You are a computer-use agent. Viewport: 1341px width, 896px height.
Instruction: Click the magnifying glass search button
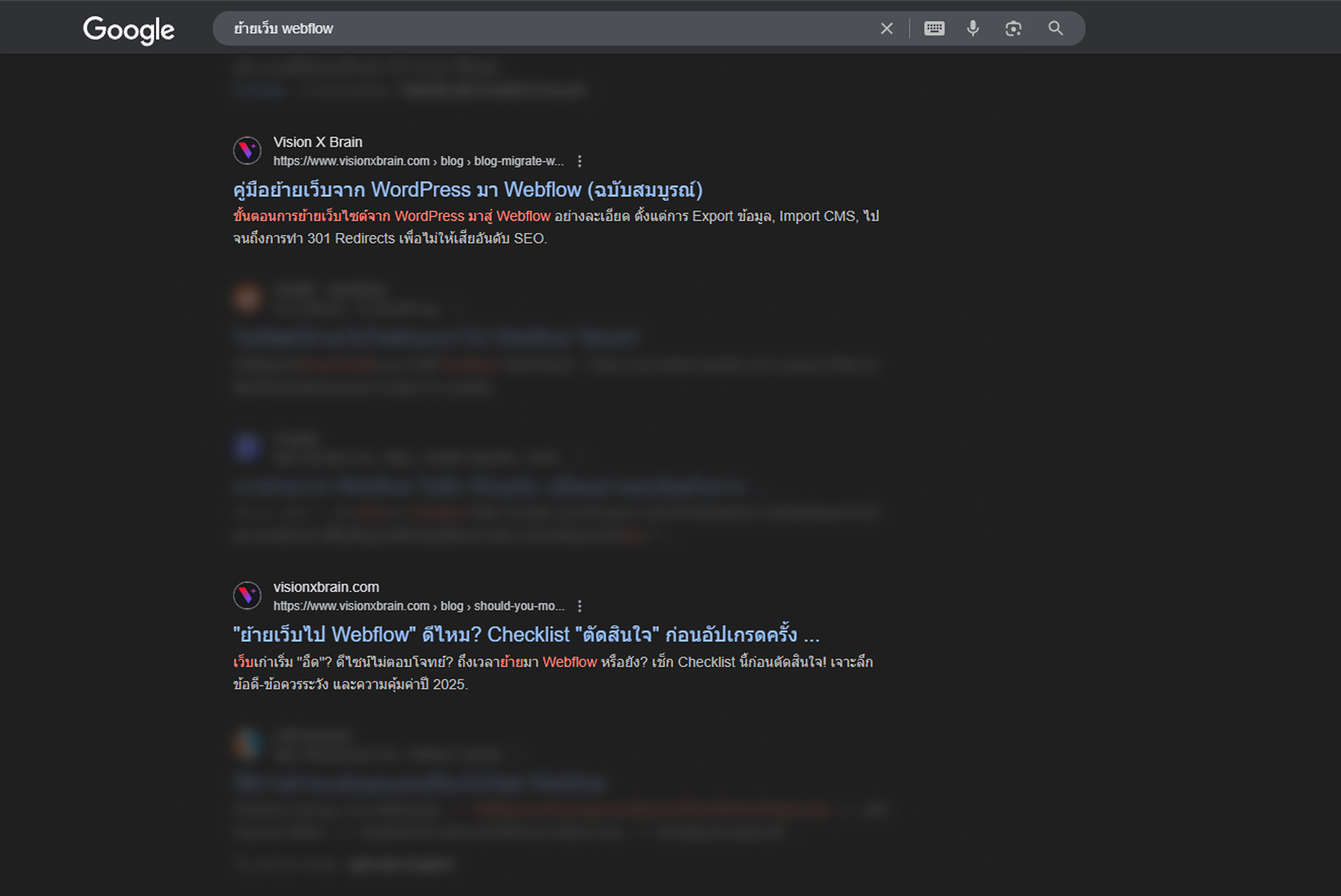(x=1055, y=28)
